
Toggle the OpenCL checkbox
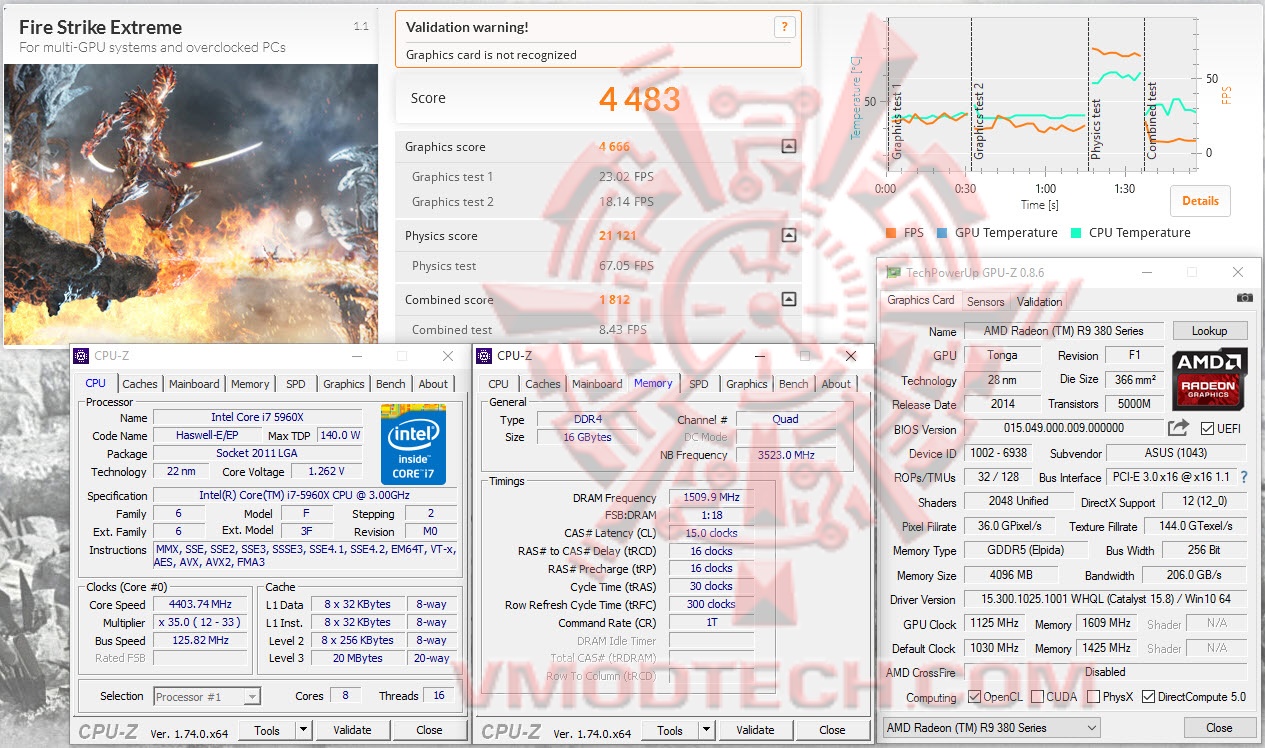pyautogui.click(x=974, y=697)
